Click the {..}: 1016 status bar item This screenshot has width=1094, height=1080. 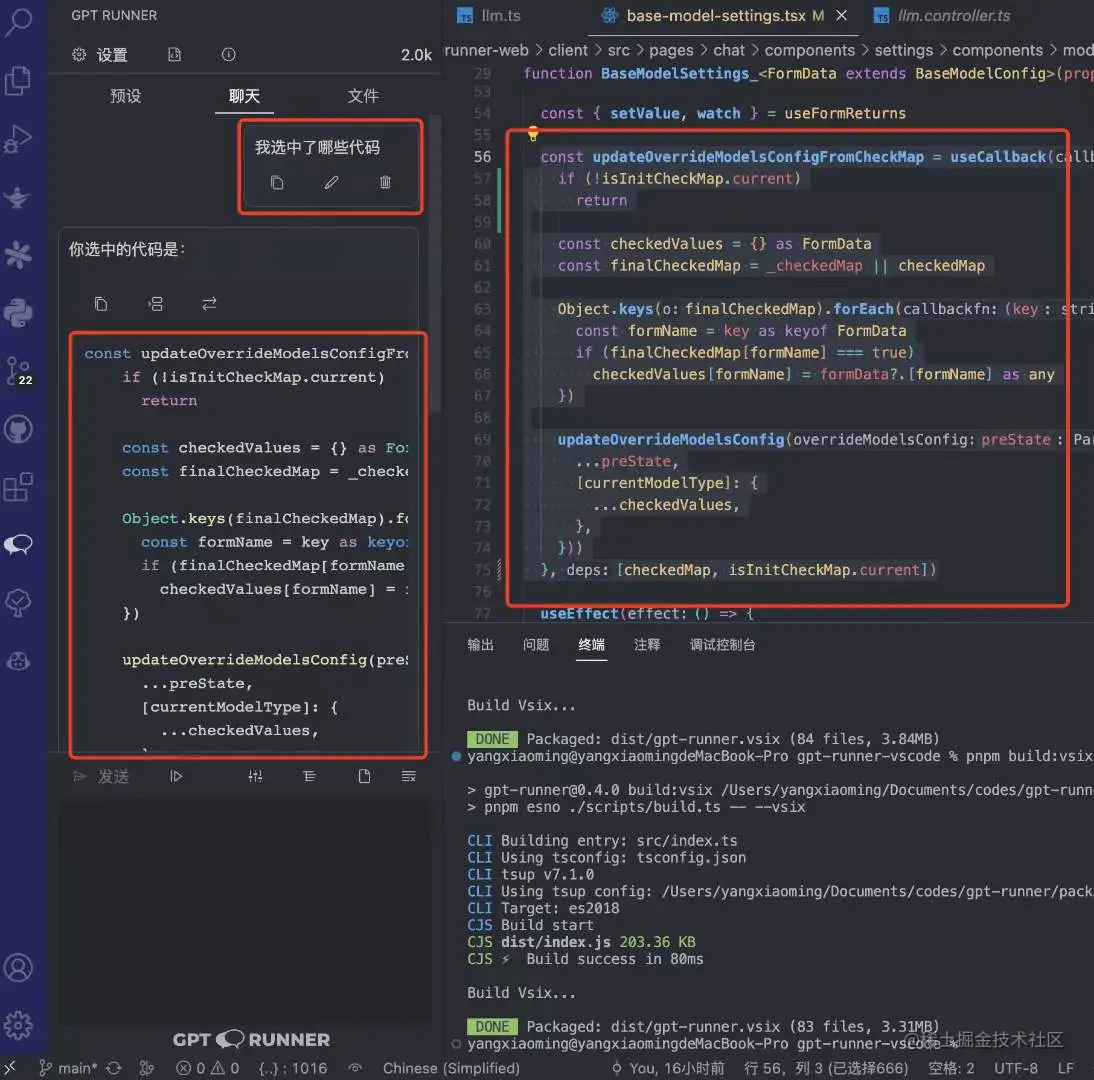(x=292, y=1068)
